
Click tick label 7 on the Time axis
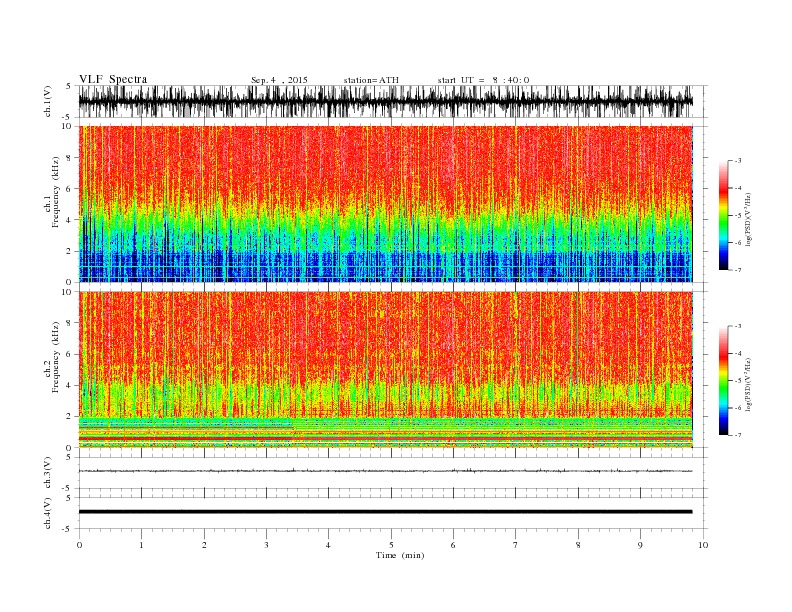pyautogui.click(x=516, y=545)
